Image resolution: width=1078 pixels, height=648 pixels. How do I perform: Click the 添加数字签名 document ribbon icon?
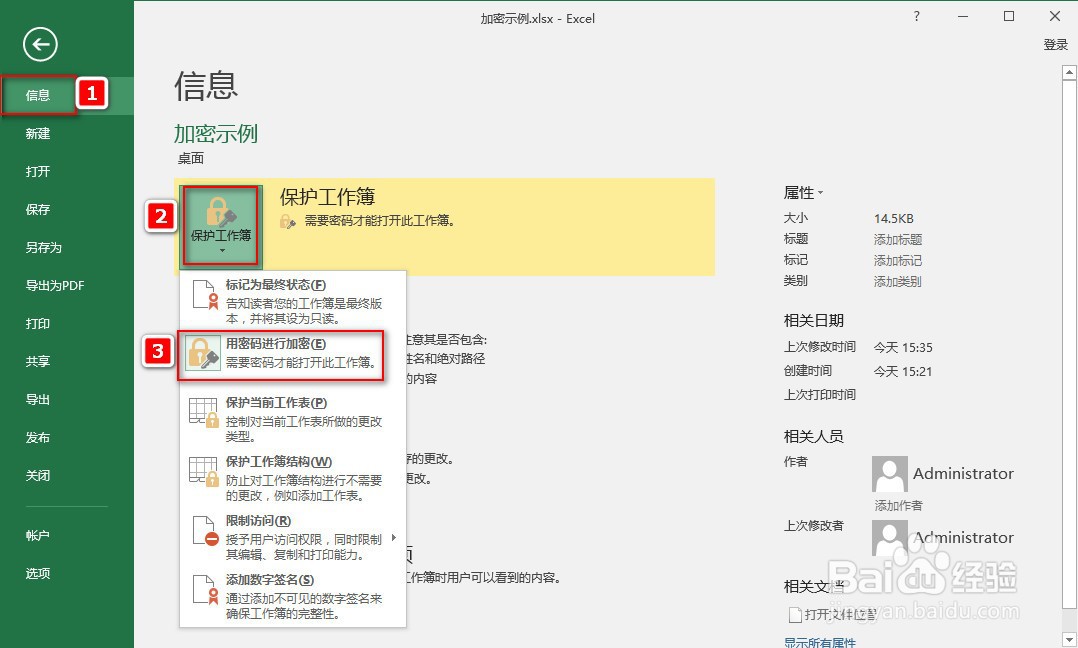(x=204, y=590)
